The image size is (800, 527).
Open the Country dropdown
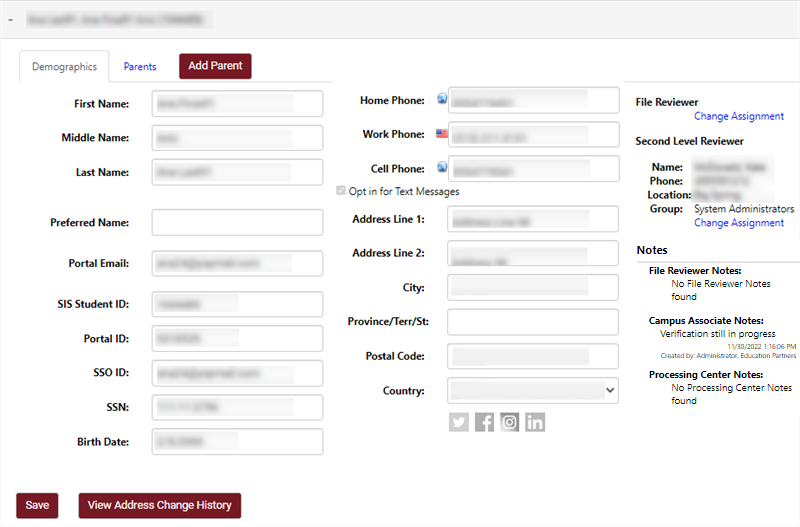(x=532, y=390)
